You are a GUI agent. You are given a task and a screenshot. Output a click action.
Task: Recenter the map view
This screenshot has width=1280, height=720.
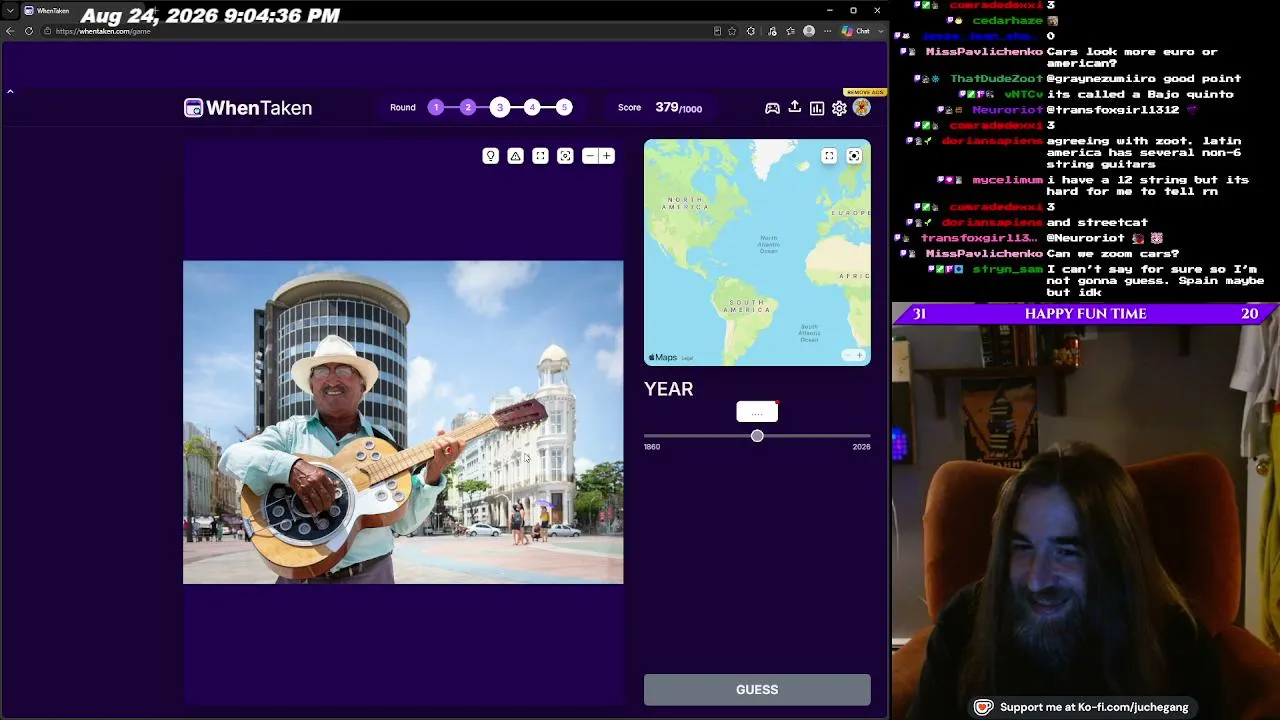pos(854,156)
